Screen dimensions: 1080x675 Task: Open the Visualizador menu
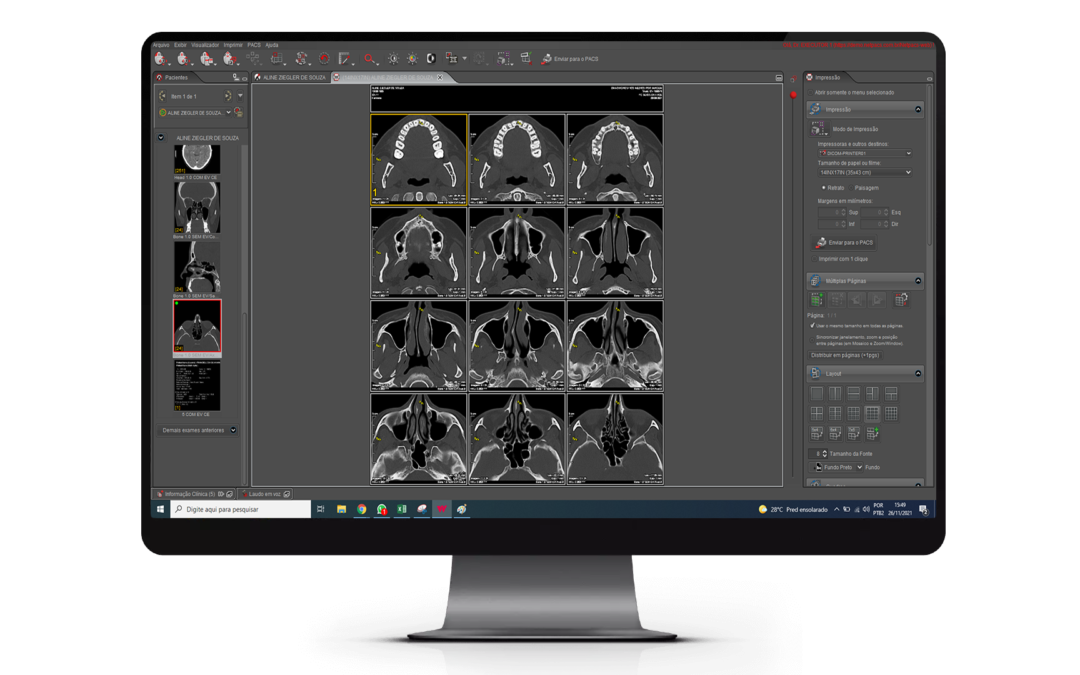205,45
